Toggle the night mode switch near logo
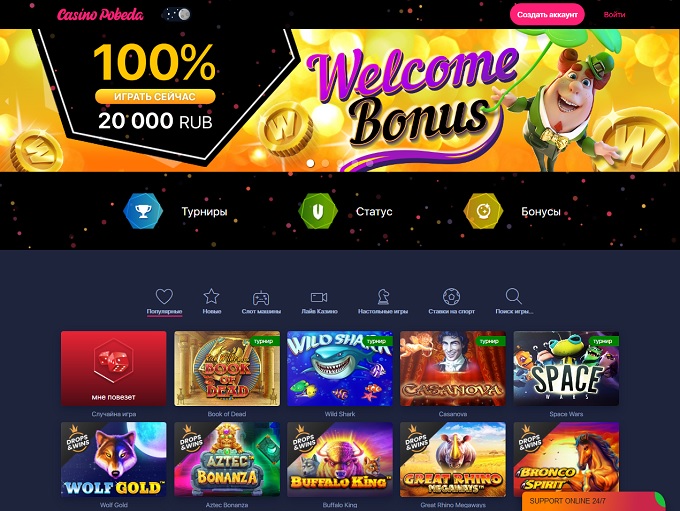680x511 pixels. [x=177, y=14]
